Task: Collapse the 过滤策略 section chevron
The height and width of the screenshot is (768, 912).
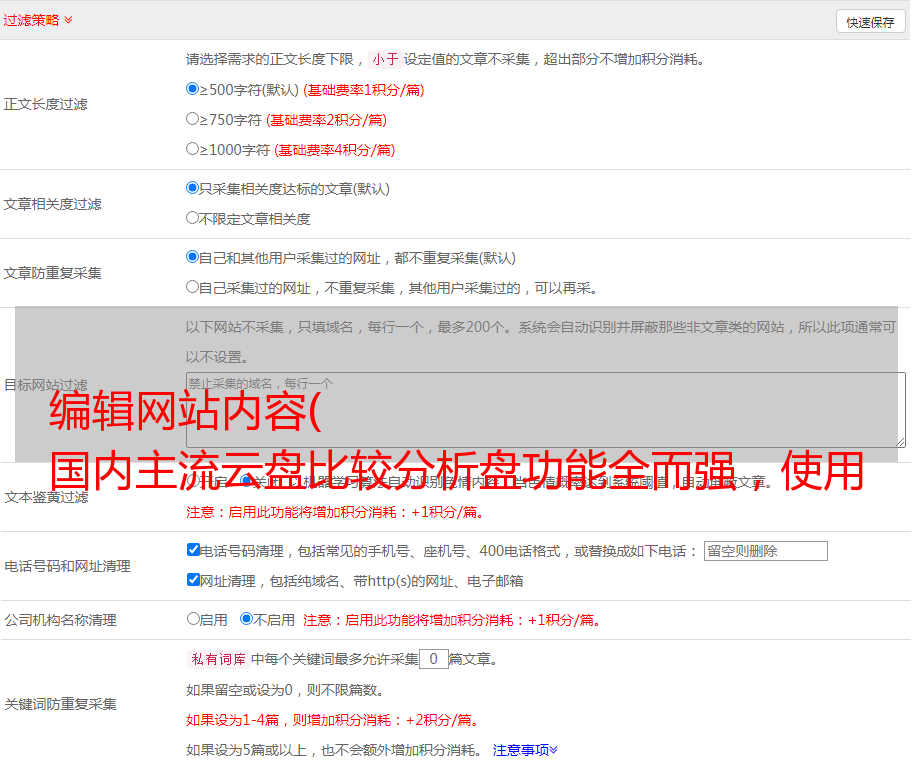Action: click(68, 20)
